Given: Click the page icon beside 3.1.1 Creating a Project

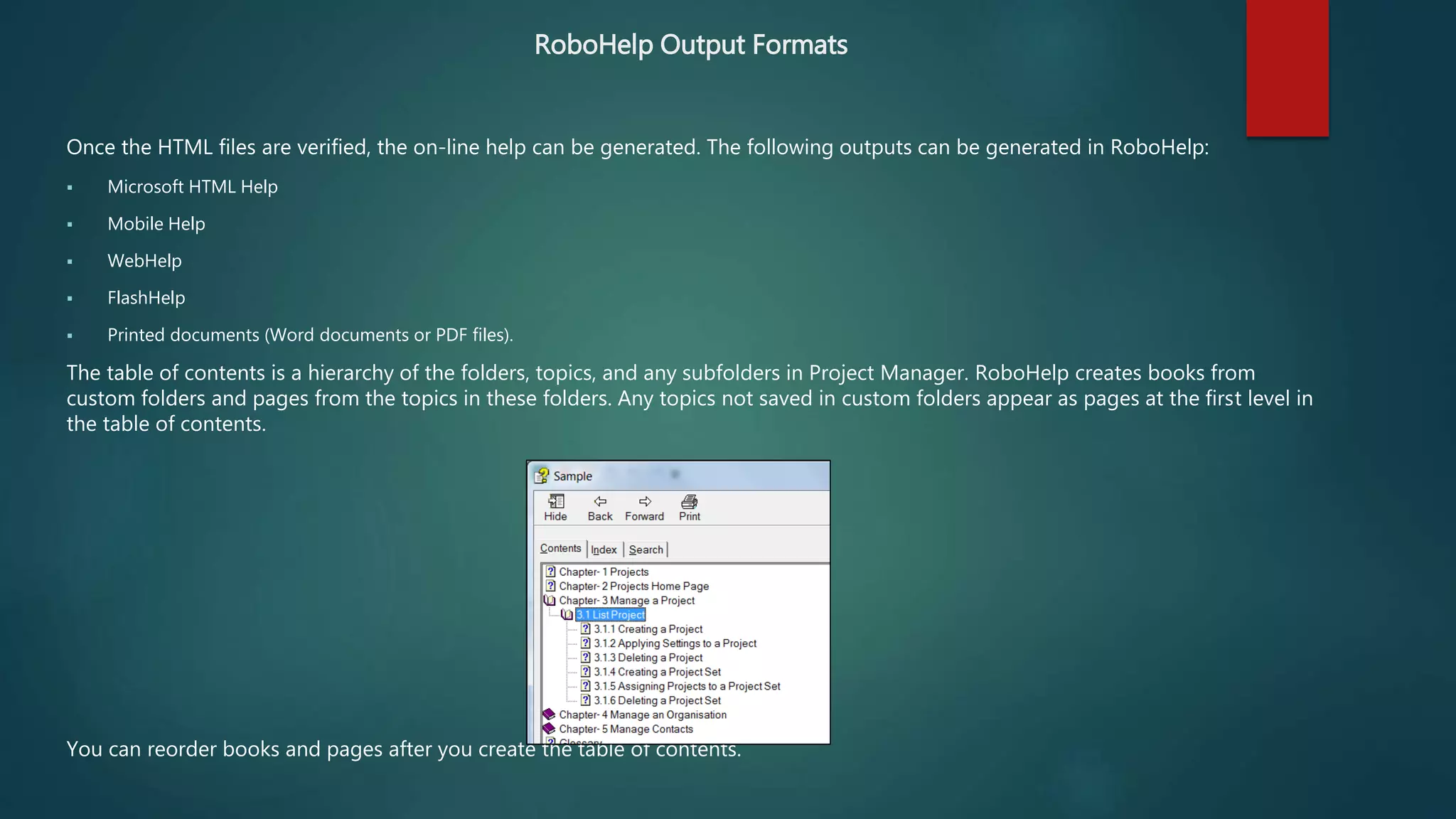Looking at the screenshot, I should (x=585, y=628).
